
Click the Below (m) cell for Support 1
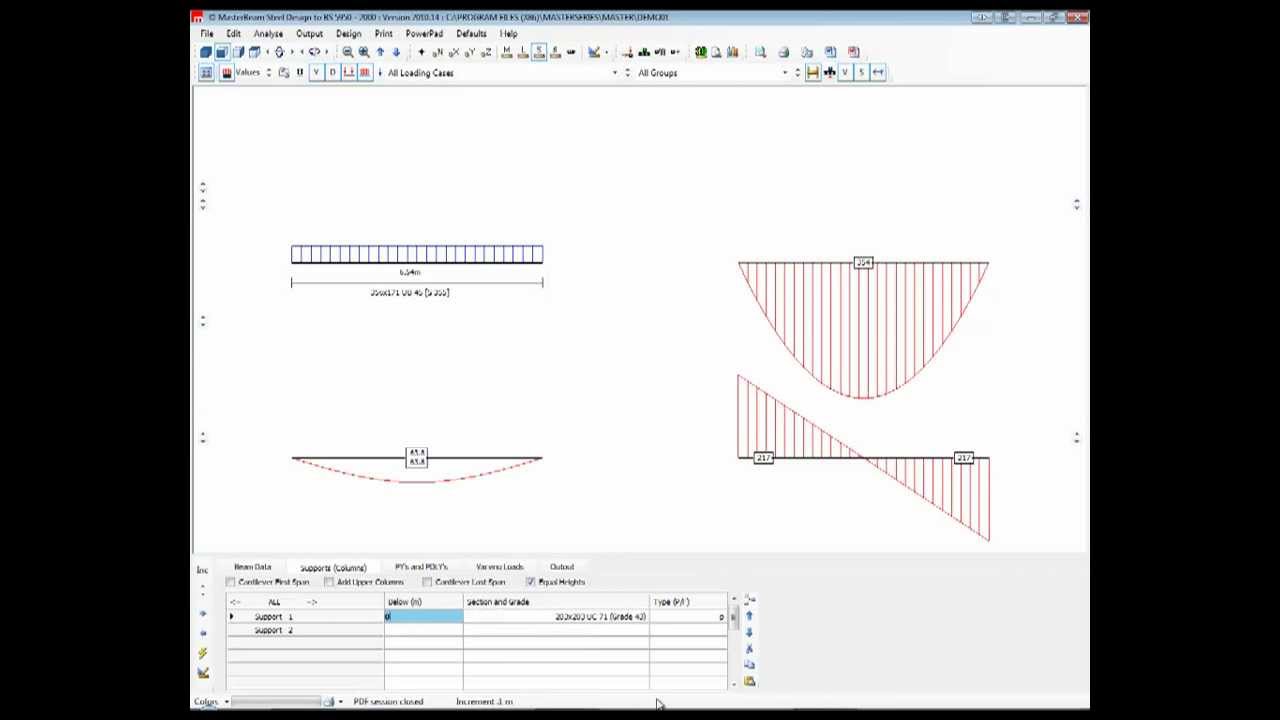click(424, 617)
